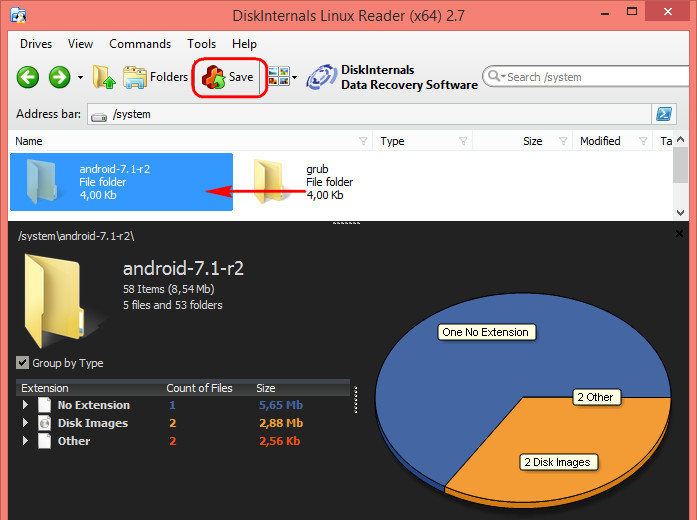Click the view mode thumbnails icon

[x=279, y=76]
